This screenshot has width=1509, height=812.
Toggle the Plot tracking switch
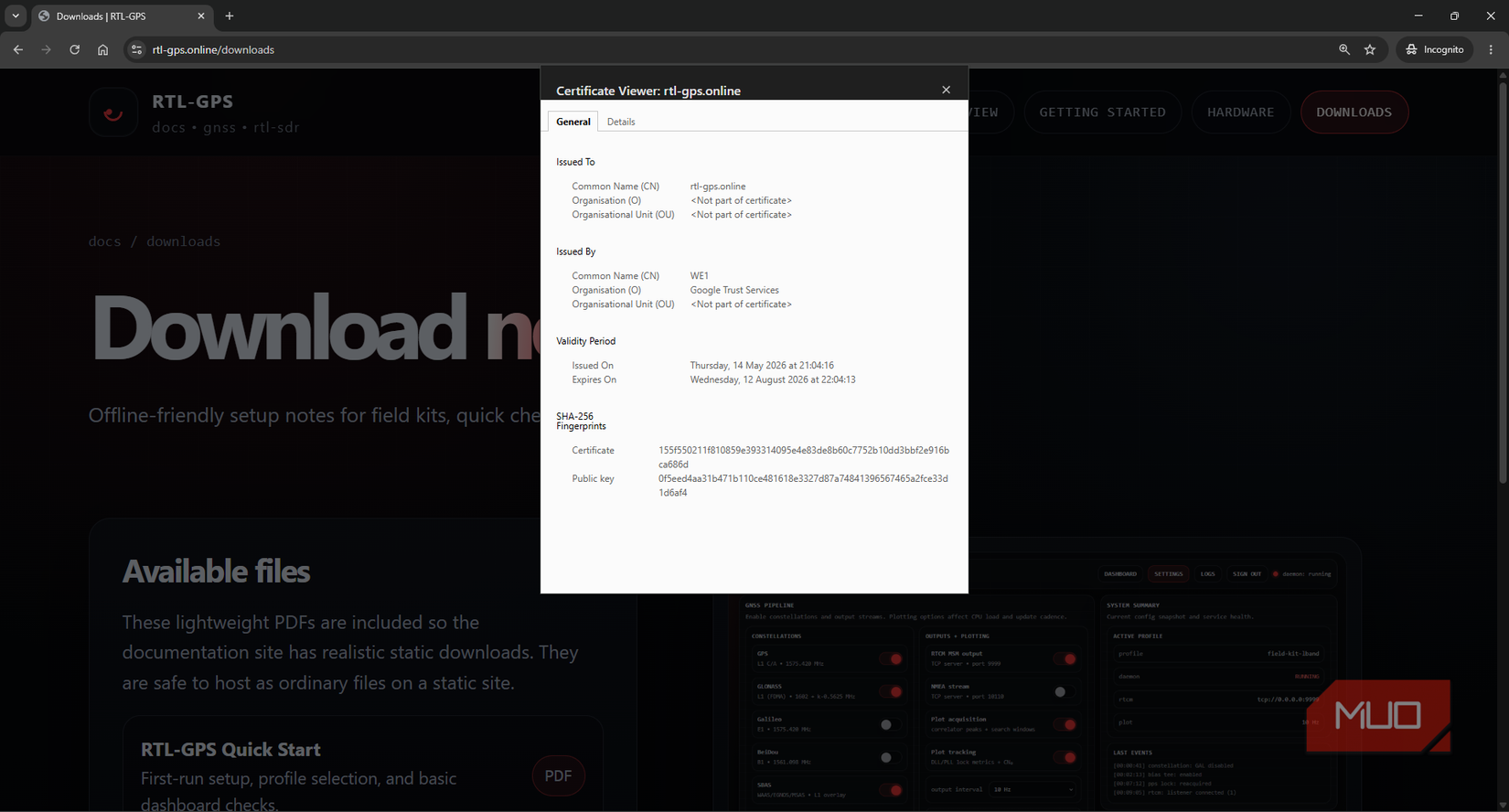pos(1065,757)
